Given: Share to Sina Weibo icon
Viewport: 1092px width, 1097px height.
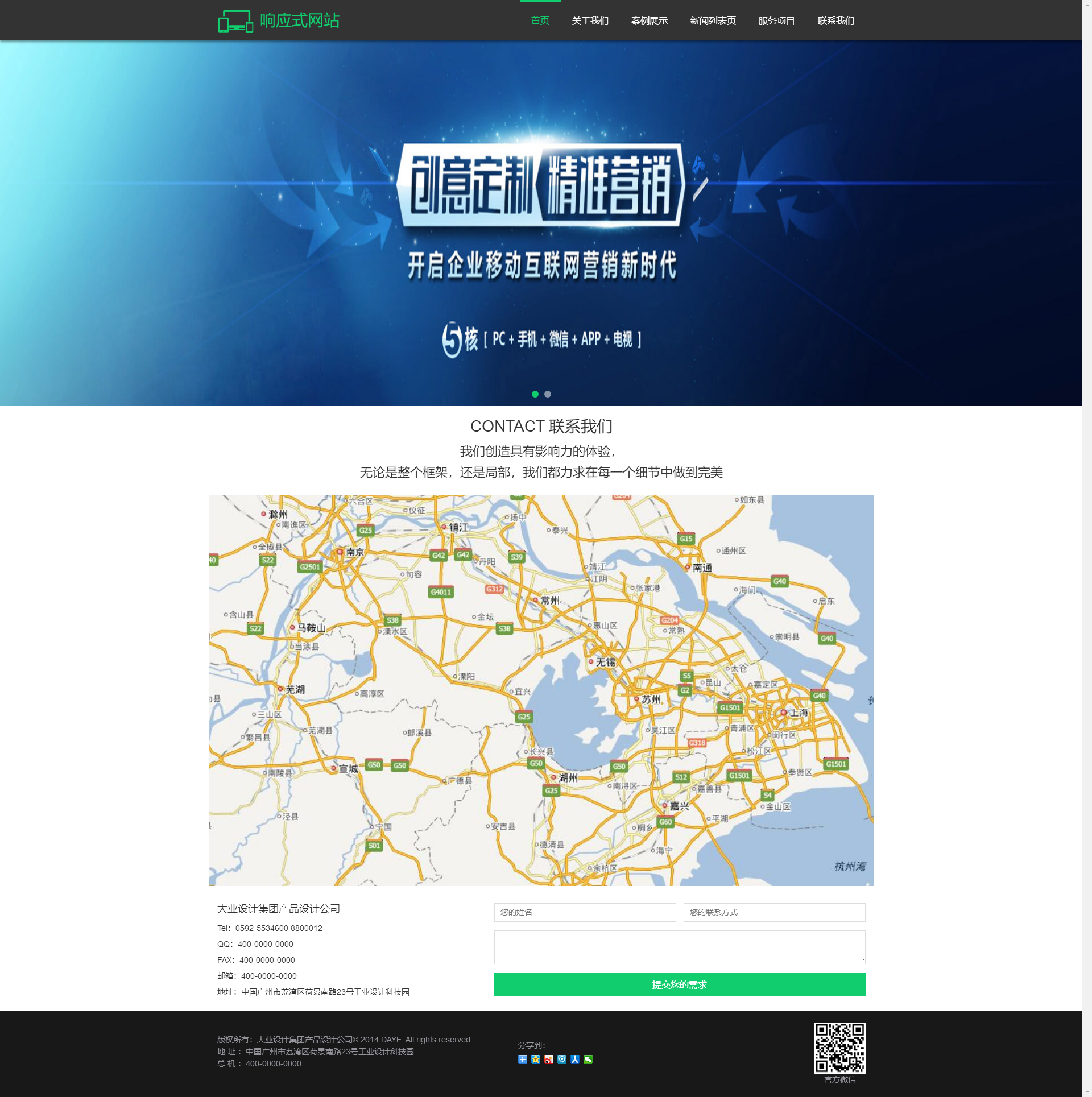Looking at the screenshot, I should click(x=548, y=1059).
